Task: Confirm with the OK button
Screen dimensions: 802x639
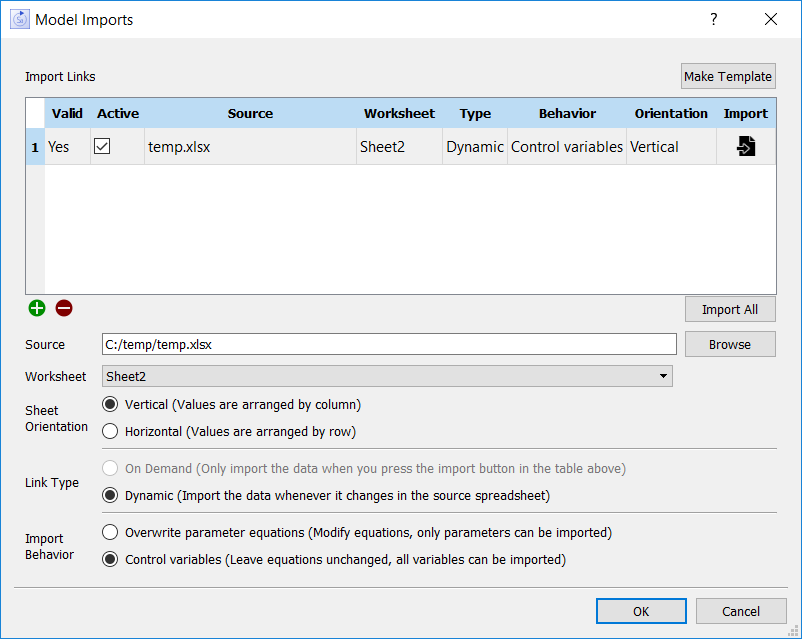Action: pos(641,611)
